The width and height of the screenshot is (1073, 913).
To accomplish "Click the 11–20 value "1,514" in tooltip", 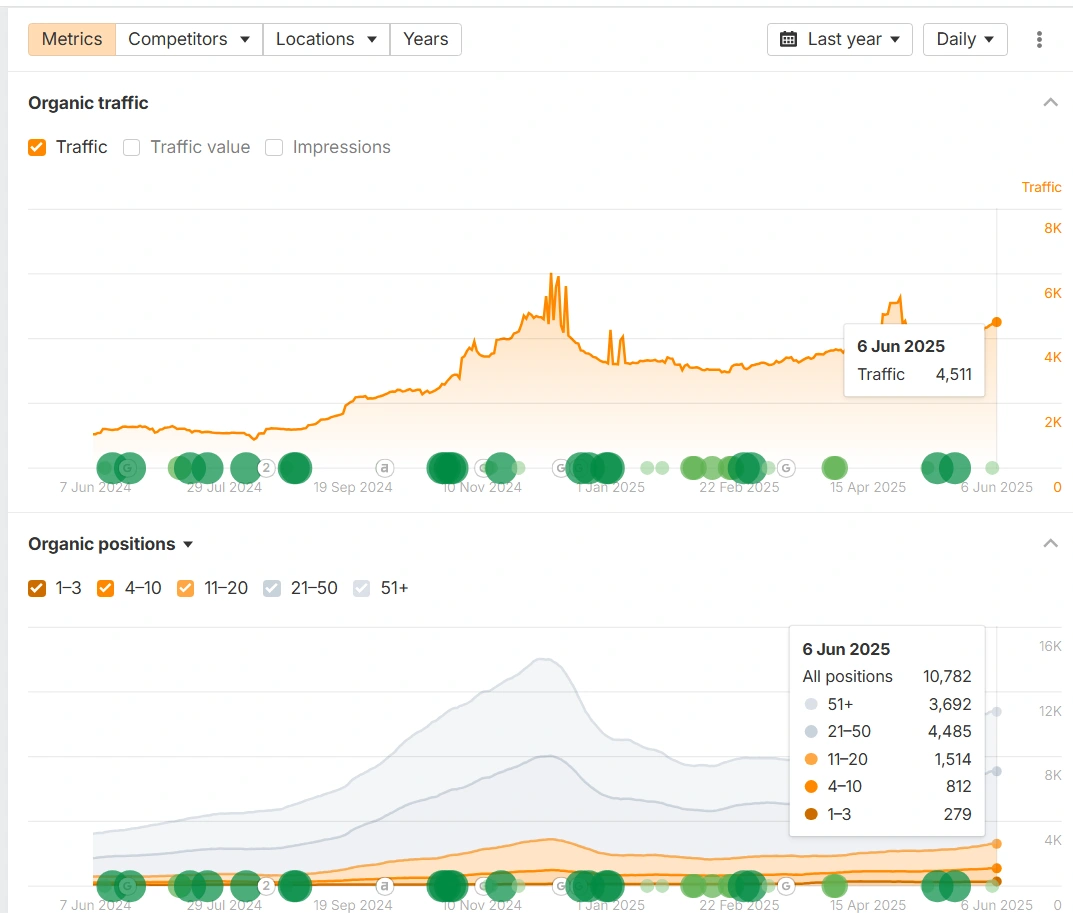I will 953,759.
